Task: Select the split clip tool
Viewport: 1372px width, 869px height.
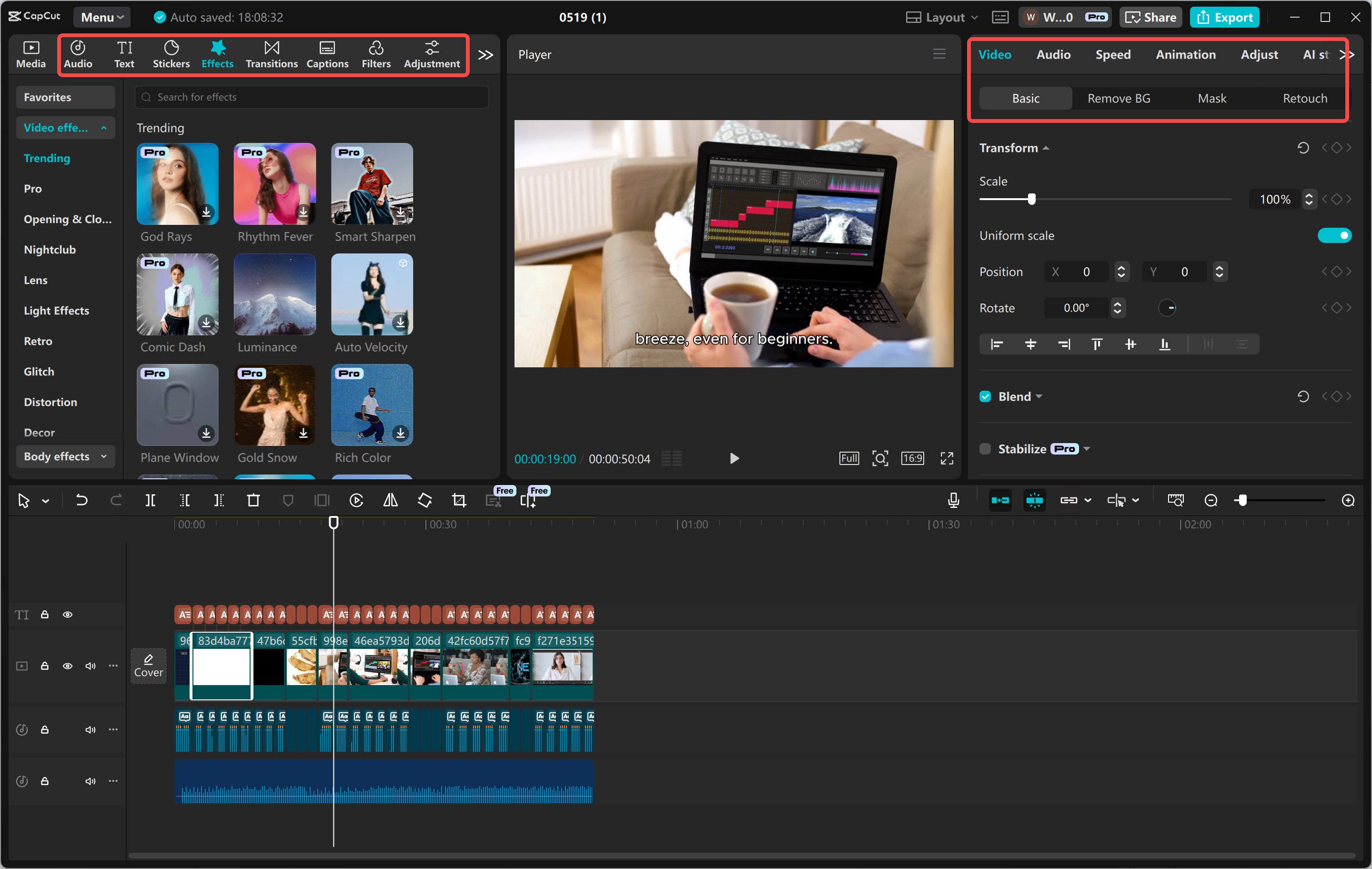Action: click(151, 500)
